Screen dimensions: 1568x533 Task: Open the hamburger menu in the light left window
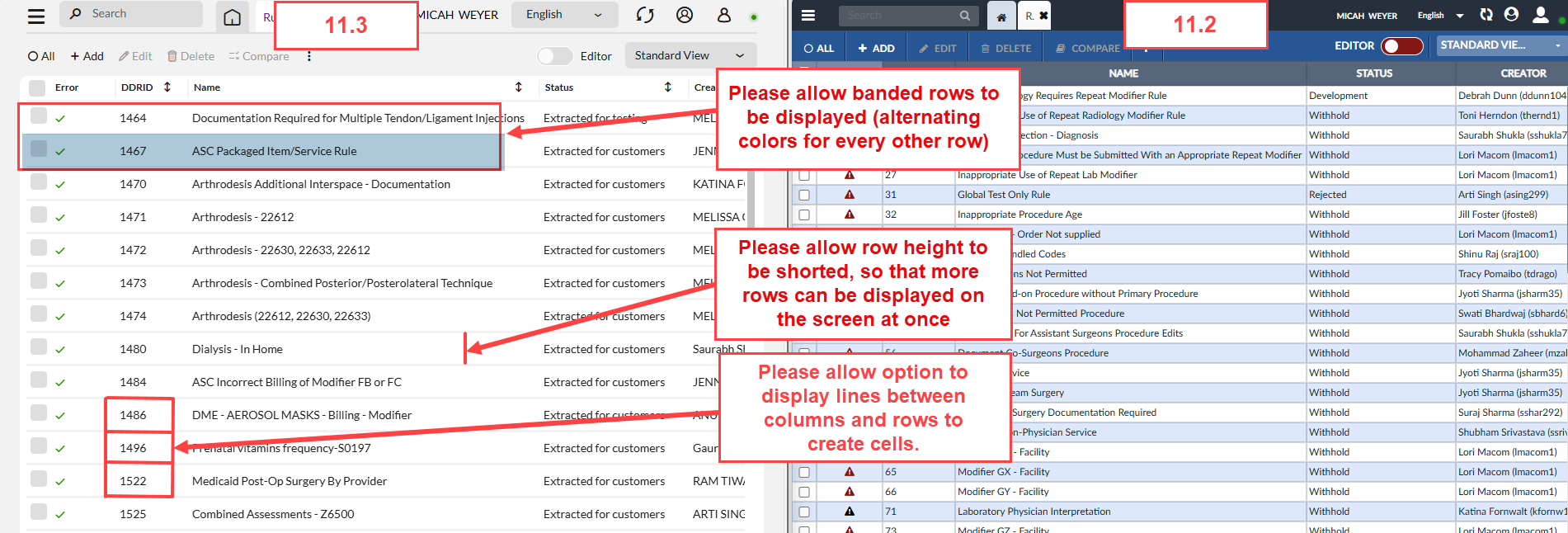point(36,16)
